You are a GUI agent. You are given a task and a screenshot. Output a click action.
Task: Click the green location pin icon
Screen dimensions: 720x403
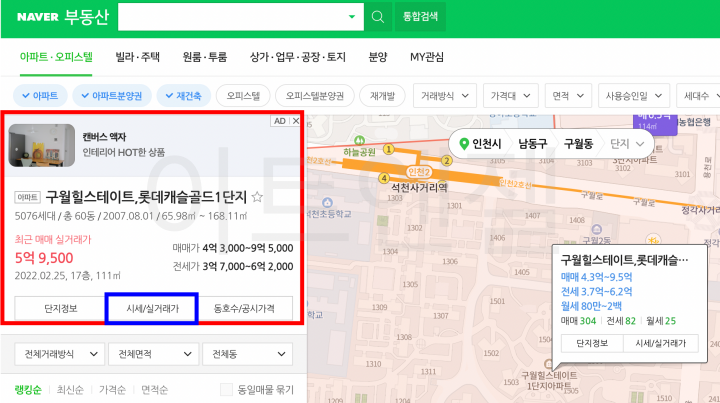click(464, 144)
